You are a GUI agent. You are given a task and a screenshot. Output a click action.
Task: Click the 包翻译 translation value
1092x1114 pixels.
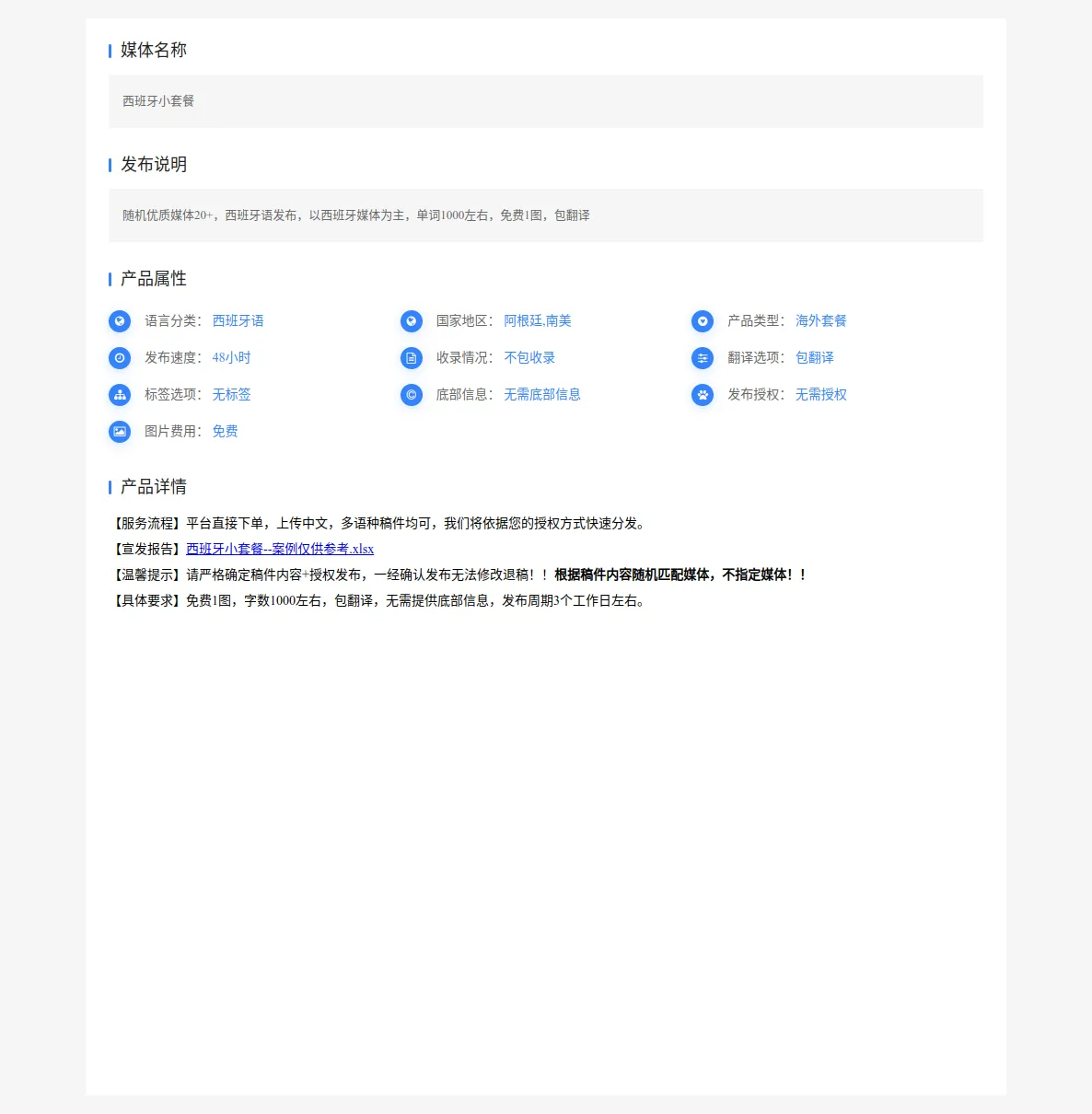(815, 358)
